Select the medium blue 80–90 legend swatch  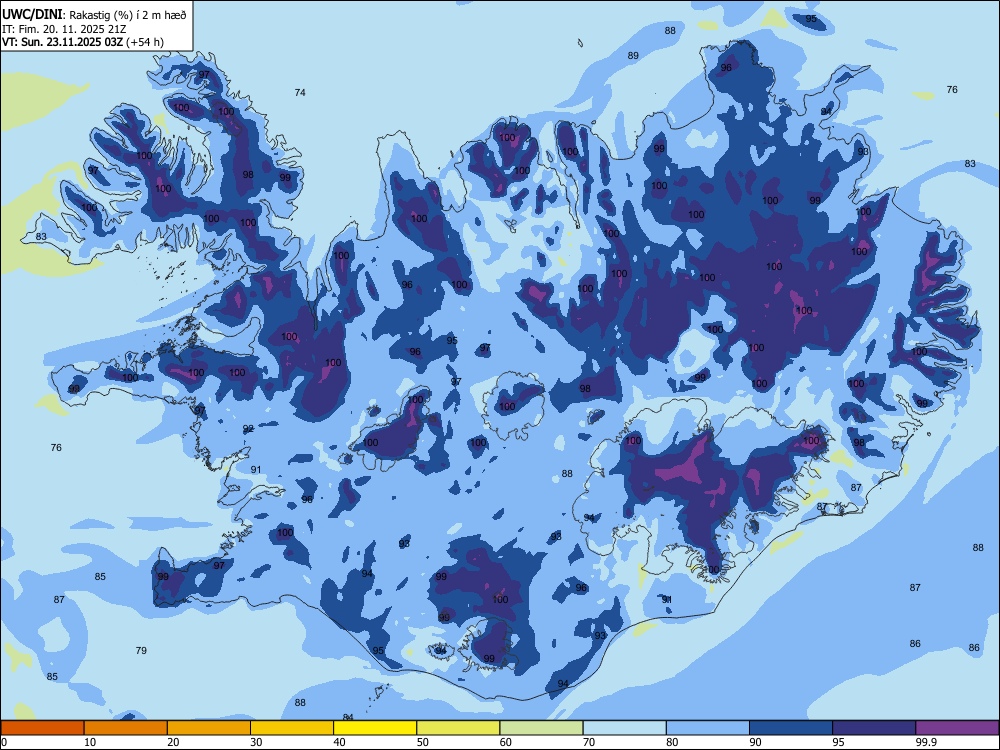(708, 728)
